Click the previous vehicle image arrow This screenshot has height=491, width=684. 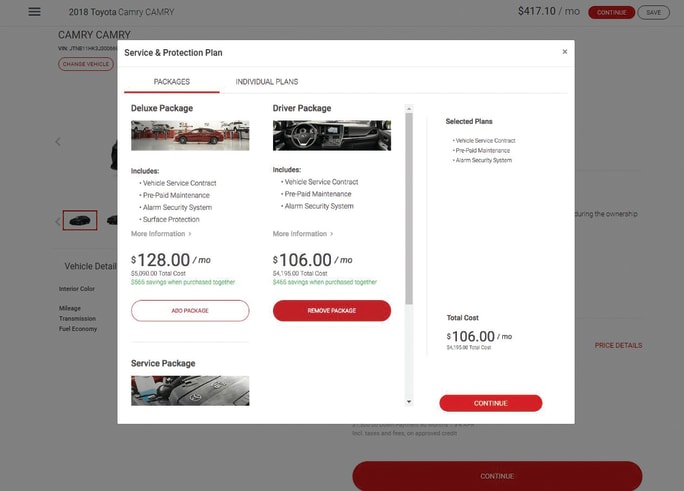coord(58,142)
